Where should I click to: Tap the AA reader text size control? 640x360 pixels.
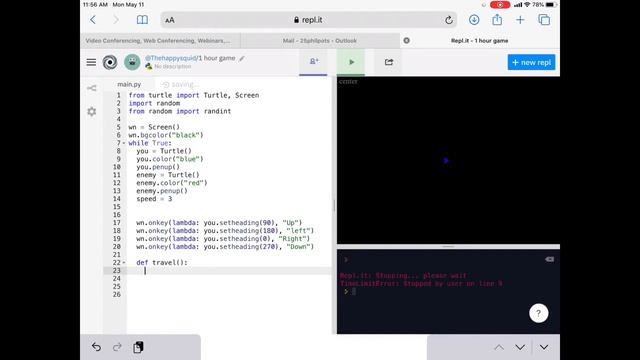170,20
